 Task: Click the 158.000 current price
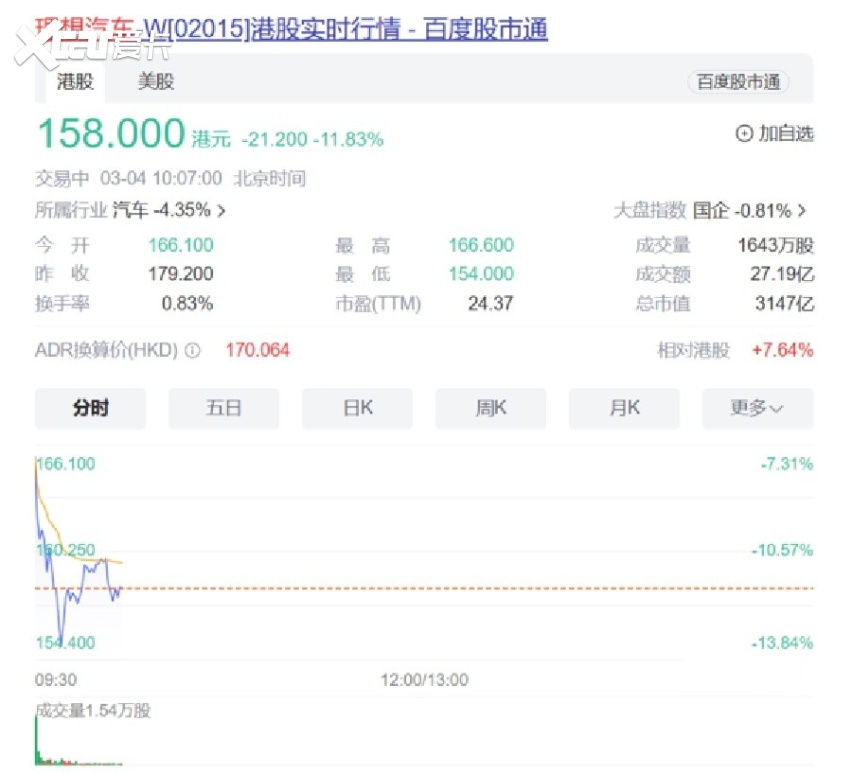tap(111, 133)
